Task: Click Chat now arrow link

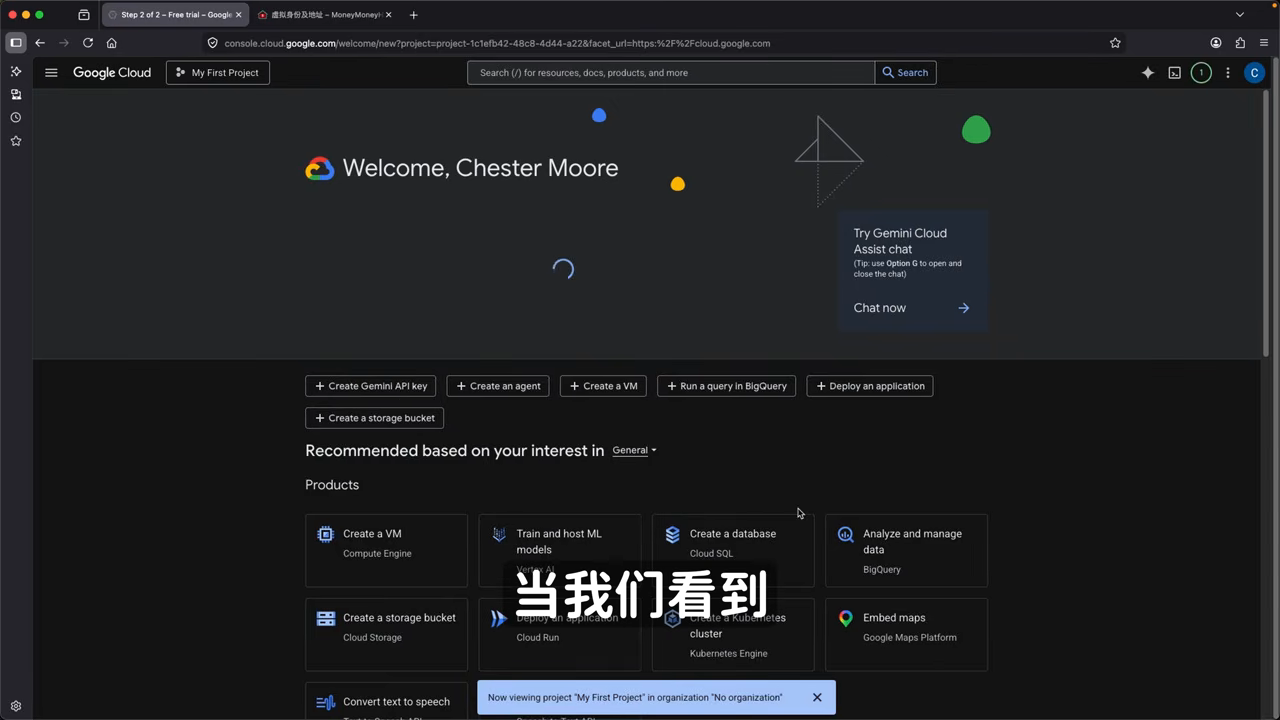Action: [x=912, y=308]
